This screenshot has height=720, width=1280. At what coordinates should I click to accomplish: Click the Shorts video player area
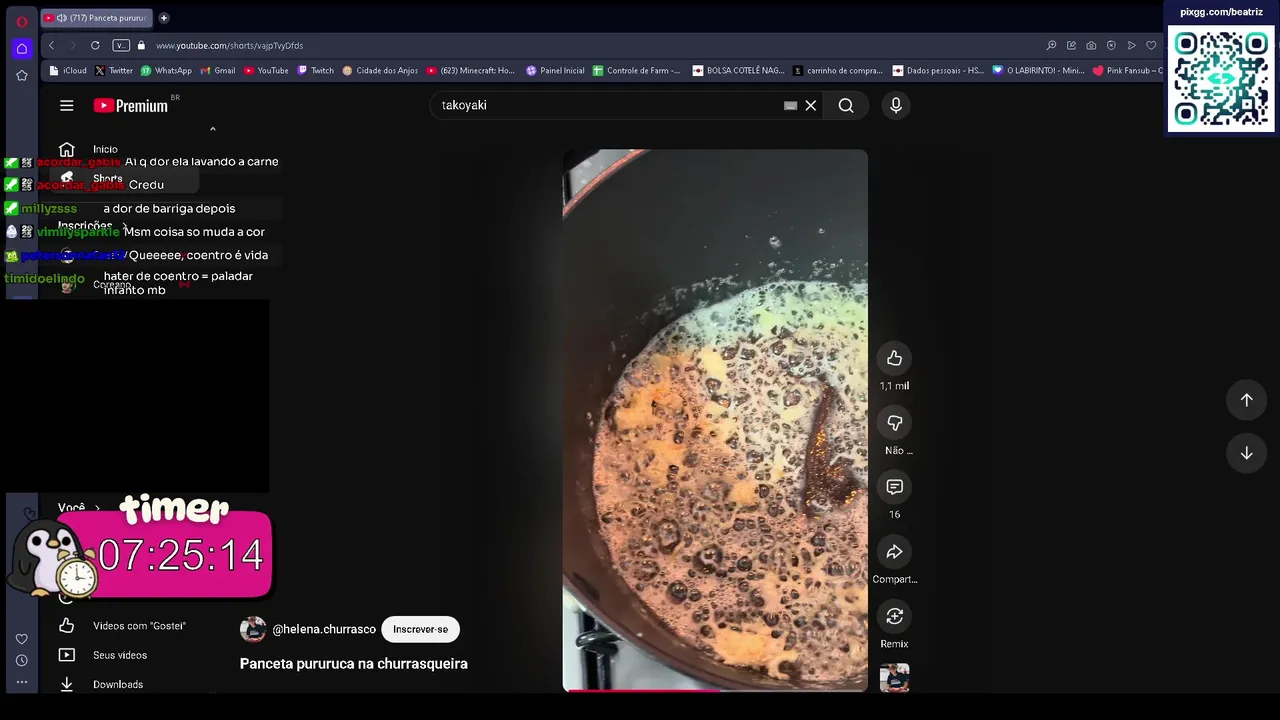(715, 420)
